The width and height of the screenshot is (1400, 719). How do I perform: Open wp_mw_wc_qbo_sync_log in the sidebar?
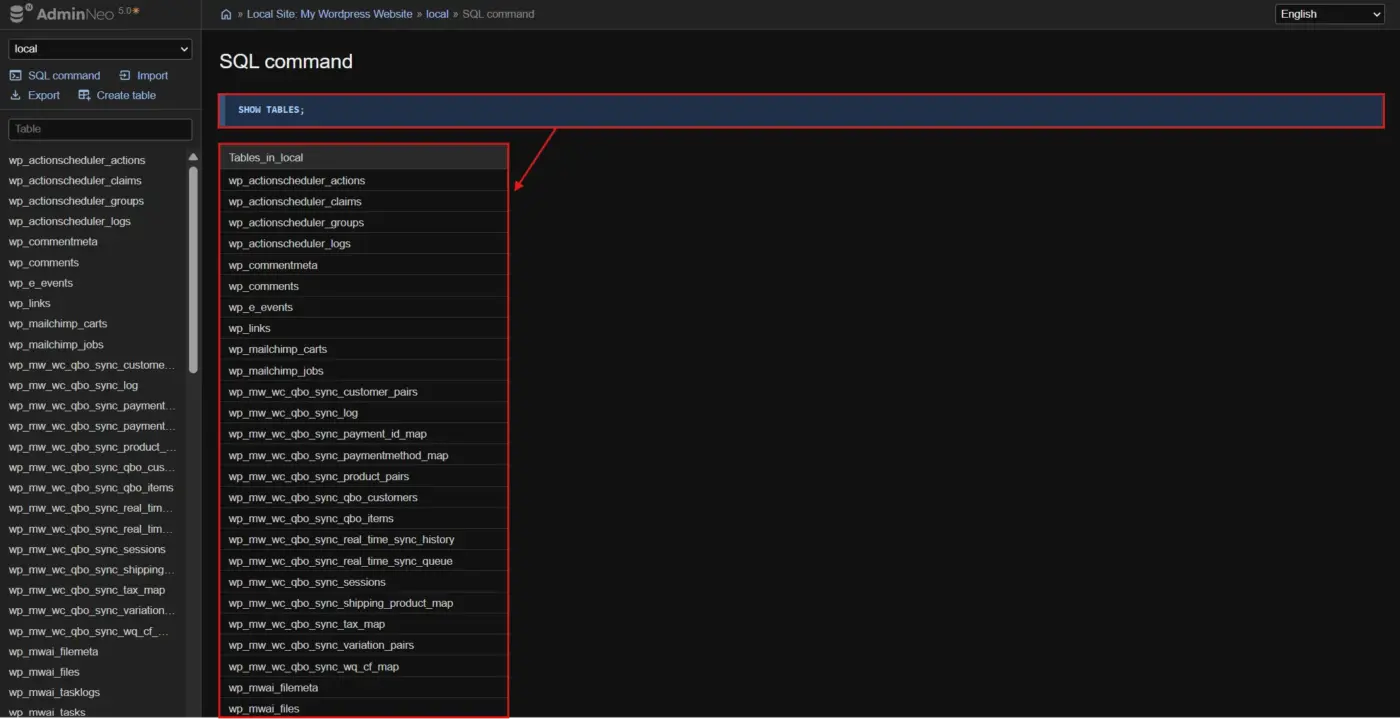coord(74,386)
